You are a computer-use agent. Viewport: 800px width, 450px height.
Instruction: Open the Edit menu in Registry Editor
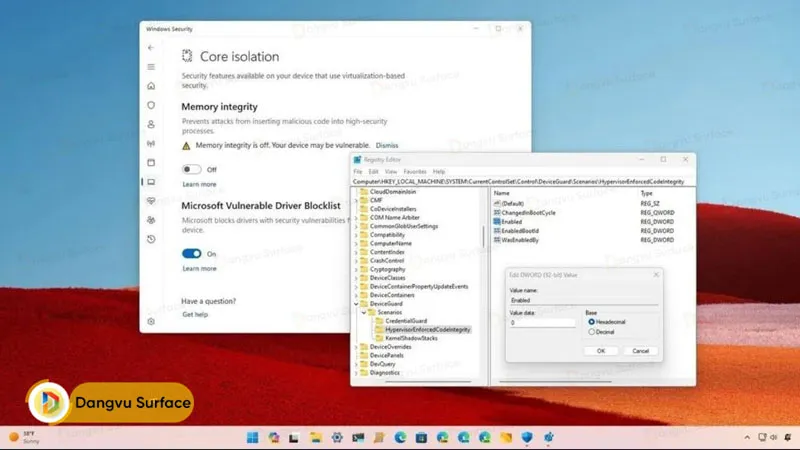click(x=373, y=171)
